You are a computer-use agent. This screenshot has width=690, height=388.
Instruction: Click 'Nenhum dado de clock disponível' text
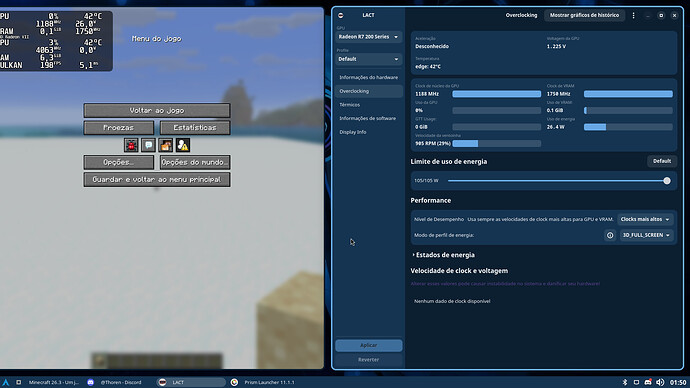point(452,301)
